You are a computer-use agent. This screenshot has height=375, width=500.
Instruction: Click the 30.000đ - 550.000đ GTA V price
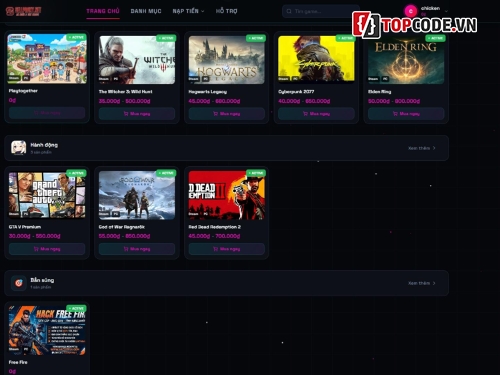(34, 236)
